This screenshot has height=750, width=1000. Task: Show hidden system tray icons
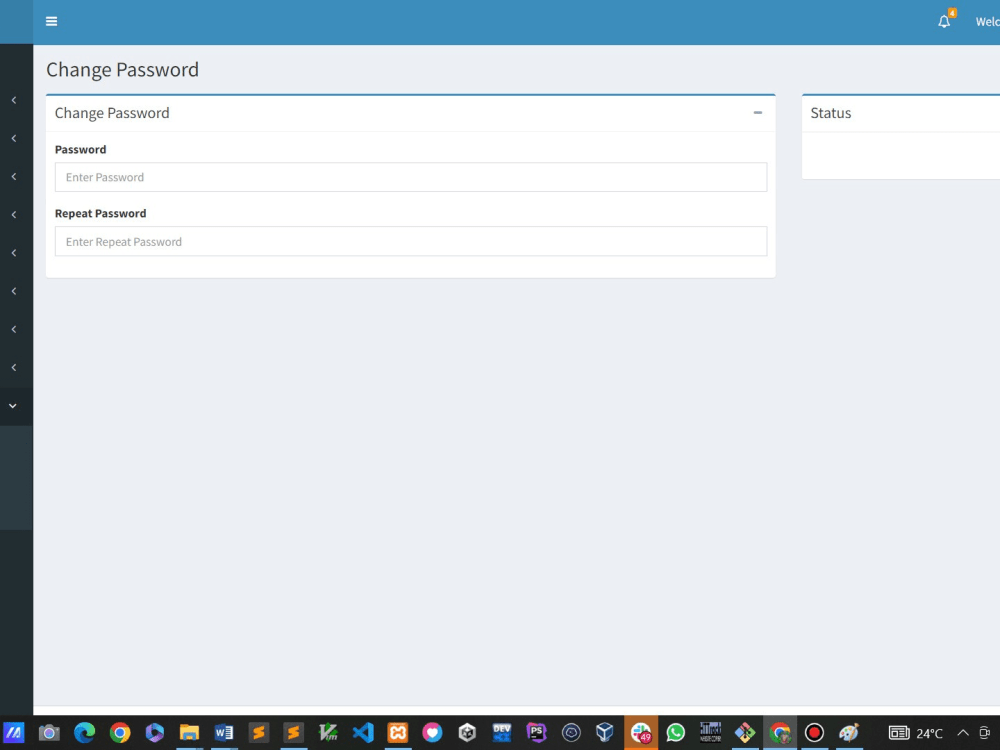point(963,733)
